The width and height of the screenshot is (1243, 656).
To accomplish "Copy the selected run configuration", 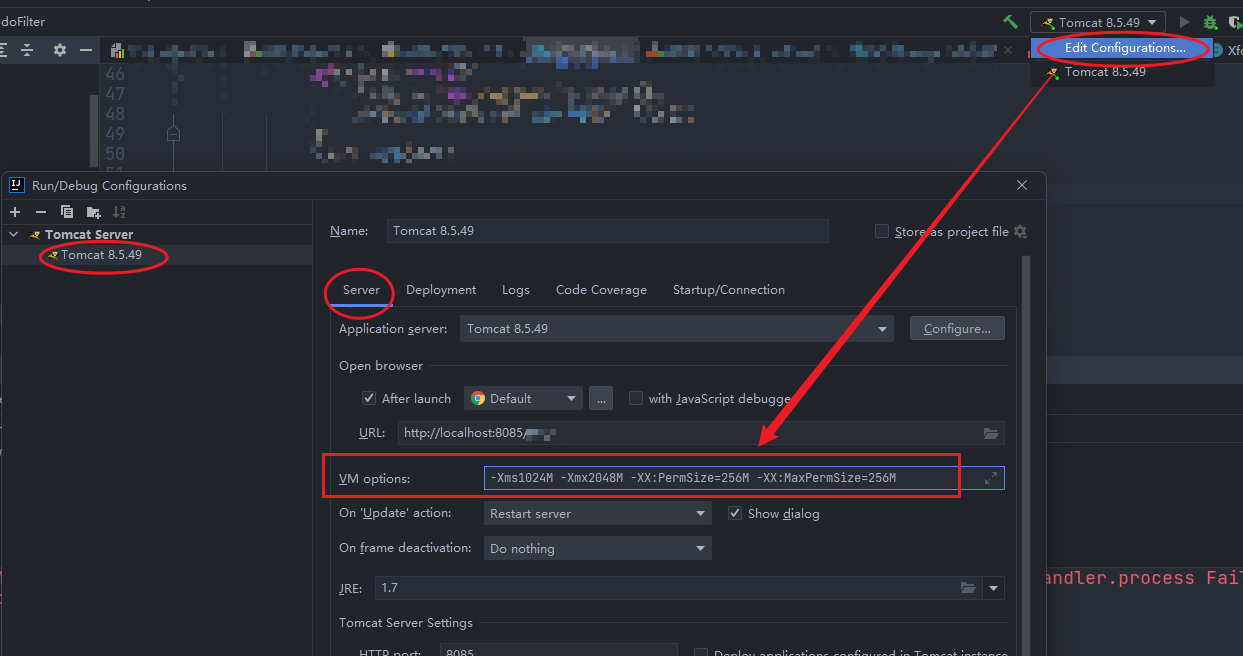I will click(x=67, y=212).
